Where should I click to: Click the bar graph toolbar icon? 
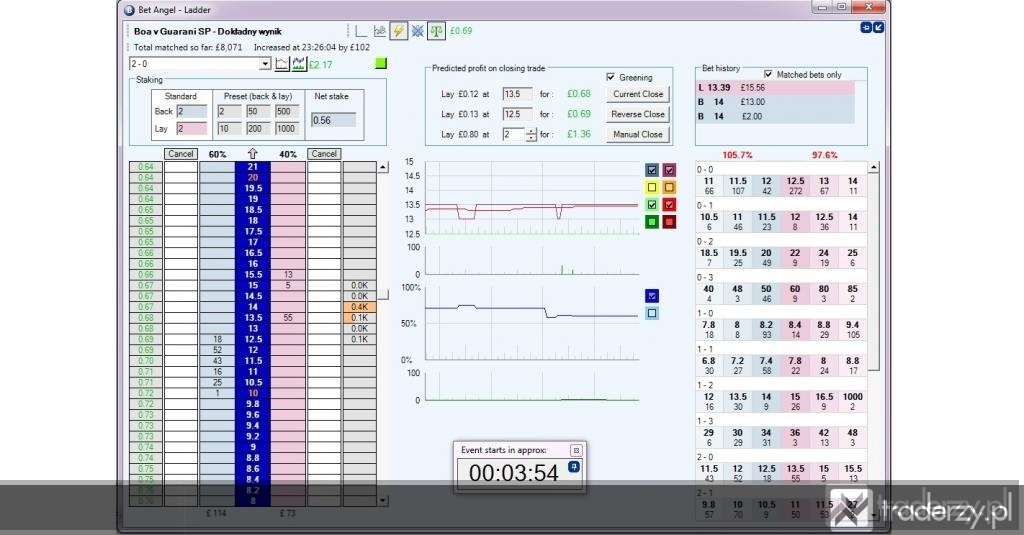click(x=379, y=31)
